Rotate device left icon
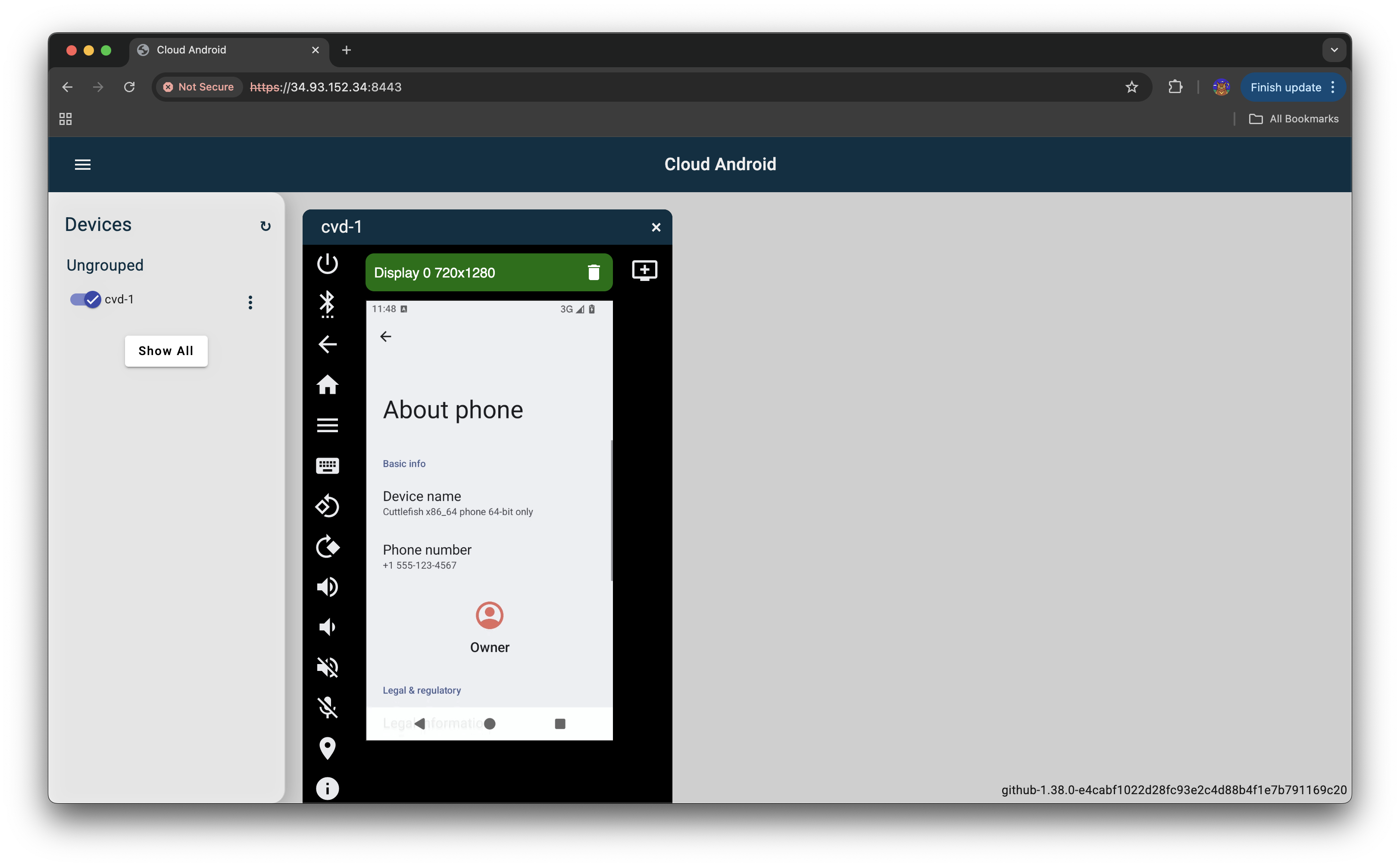Screen dimensions: 1400x867 click(x=328, y=506)
